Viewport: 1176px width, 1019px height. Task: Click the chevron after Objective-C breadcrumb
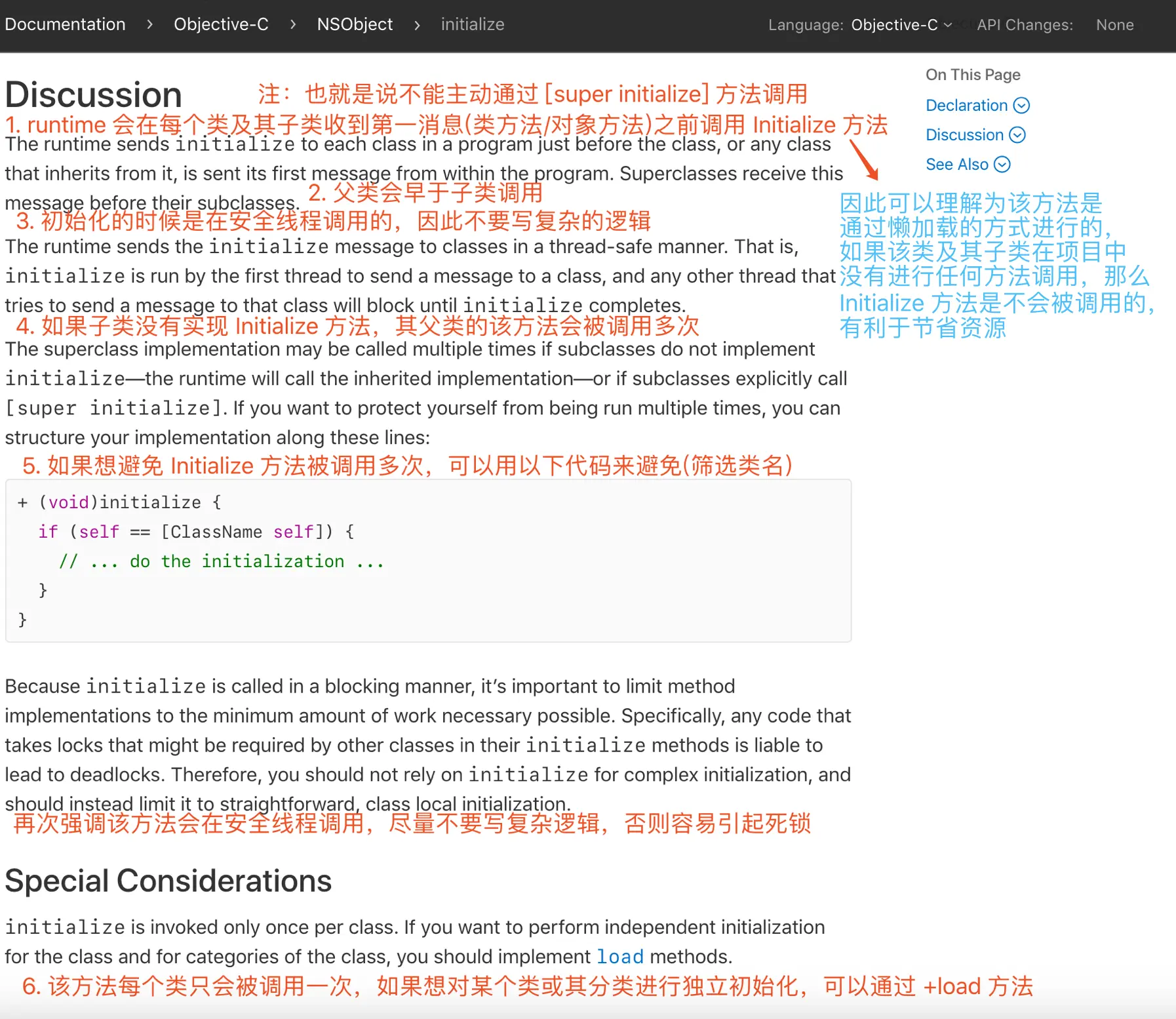293,24
